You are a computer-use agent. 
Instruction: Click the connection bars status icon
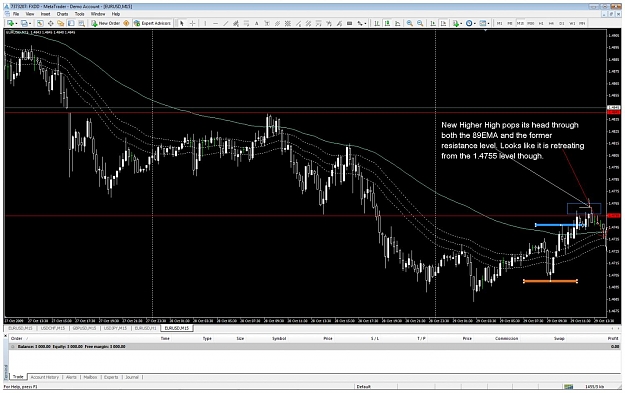point(569,386)
